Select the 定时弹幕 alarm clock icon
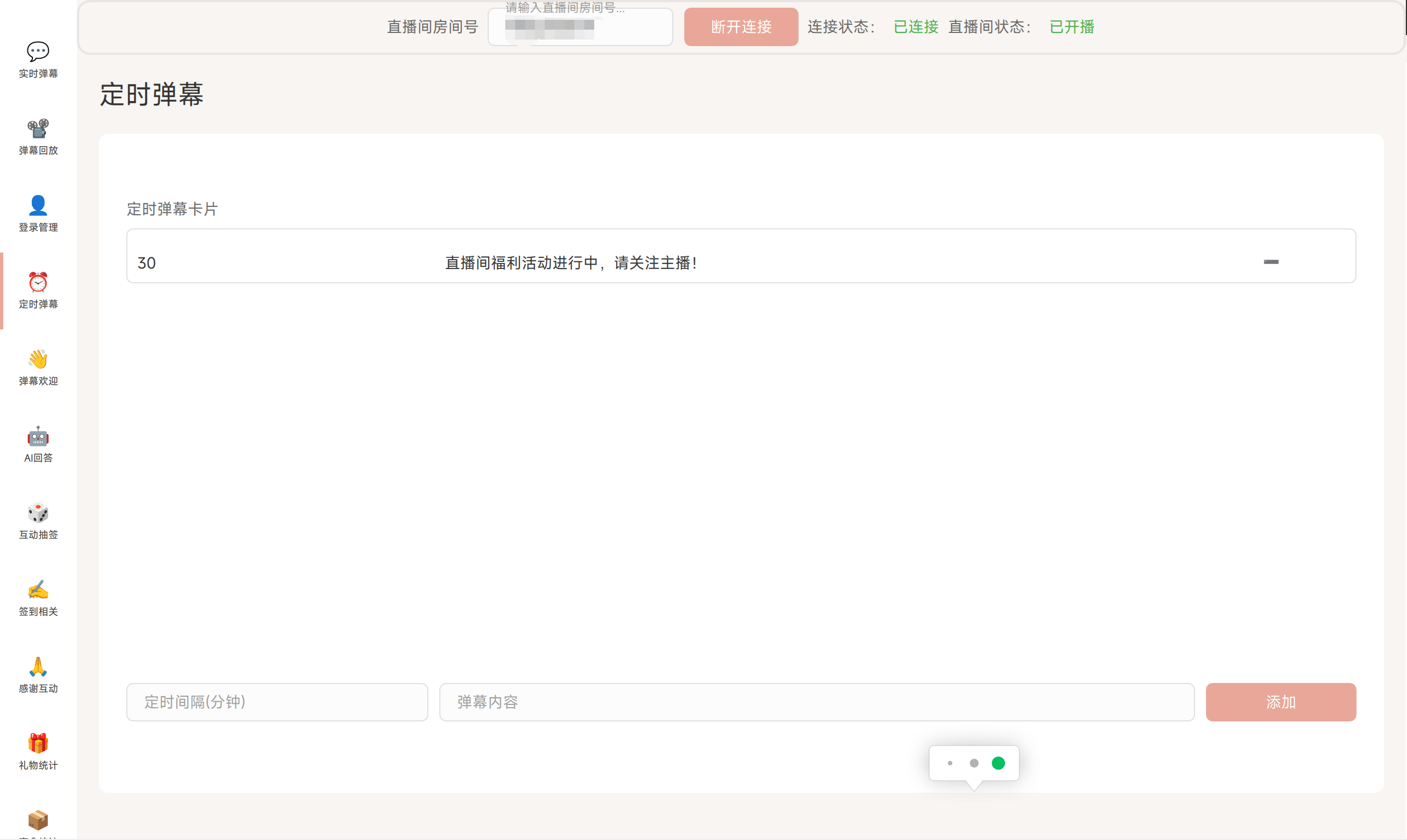This screenshot has height=840, width=1407. coord(38,282)
